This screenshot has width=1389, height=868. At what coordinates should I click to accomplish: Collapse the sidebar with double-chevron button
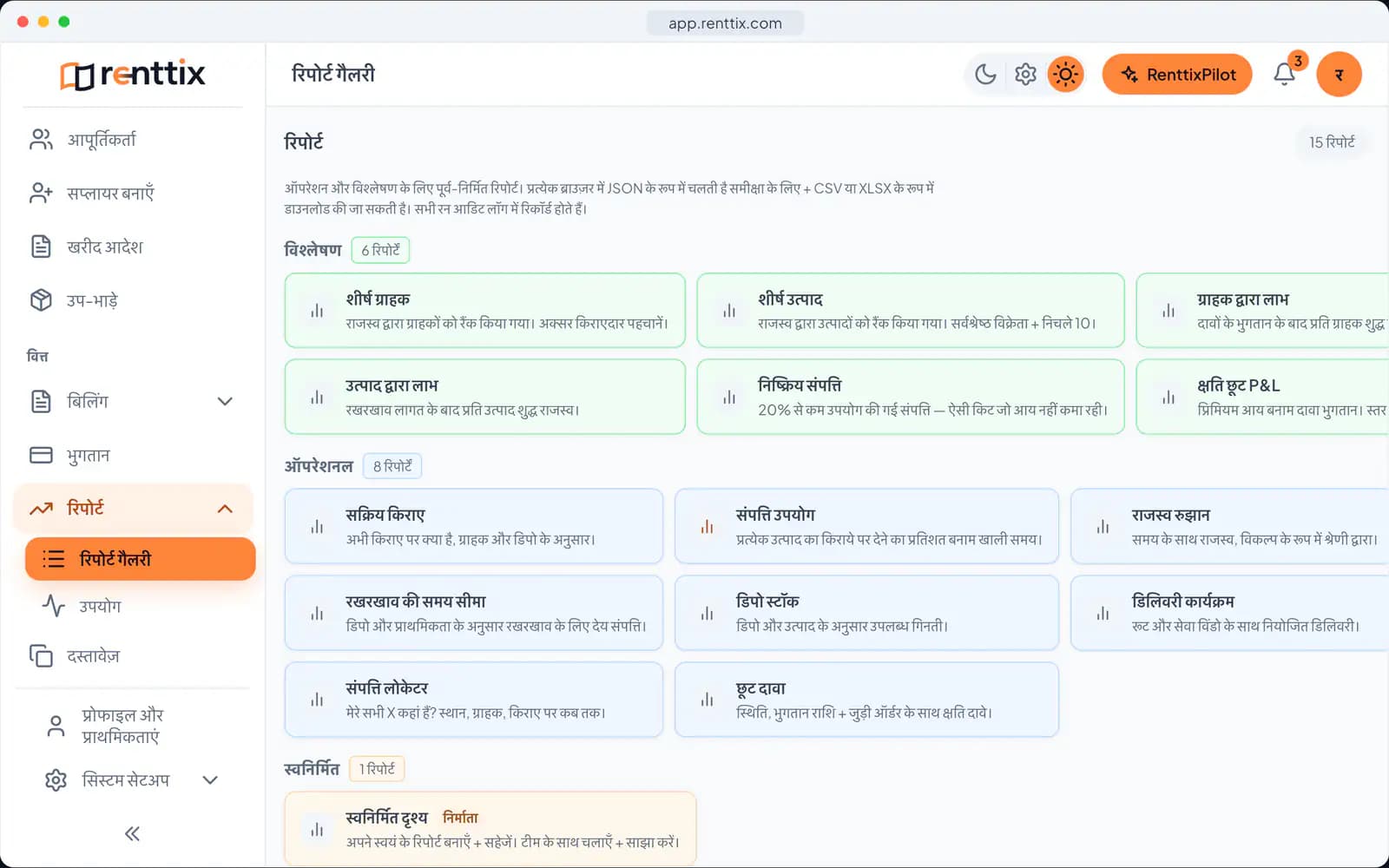132,833
